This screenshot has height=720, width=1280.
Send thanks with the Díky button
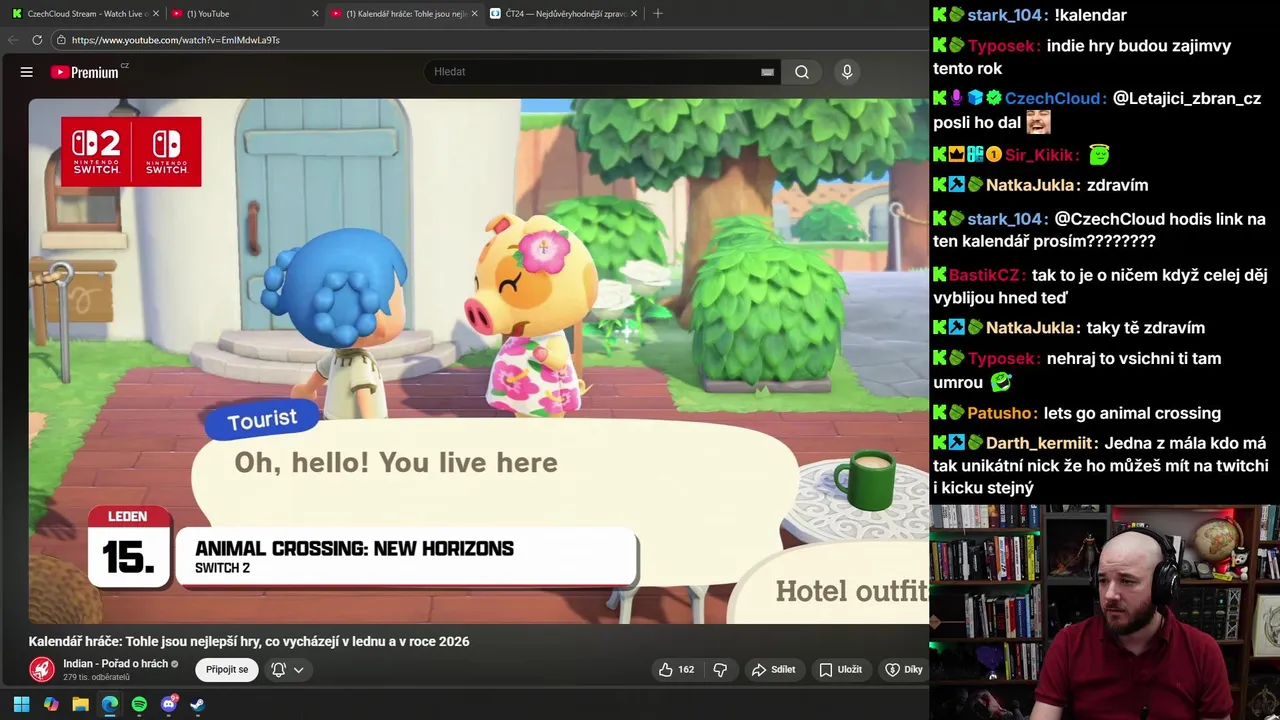[x=904, y=669]
